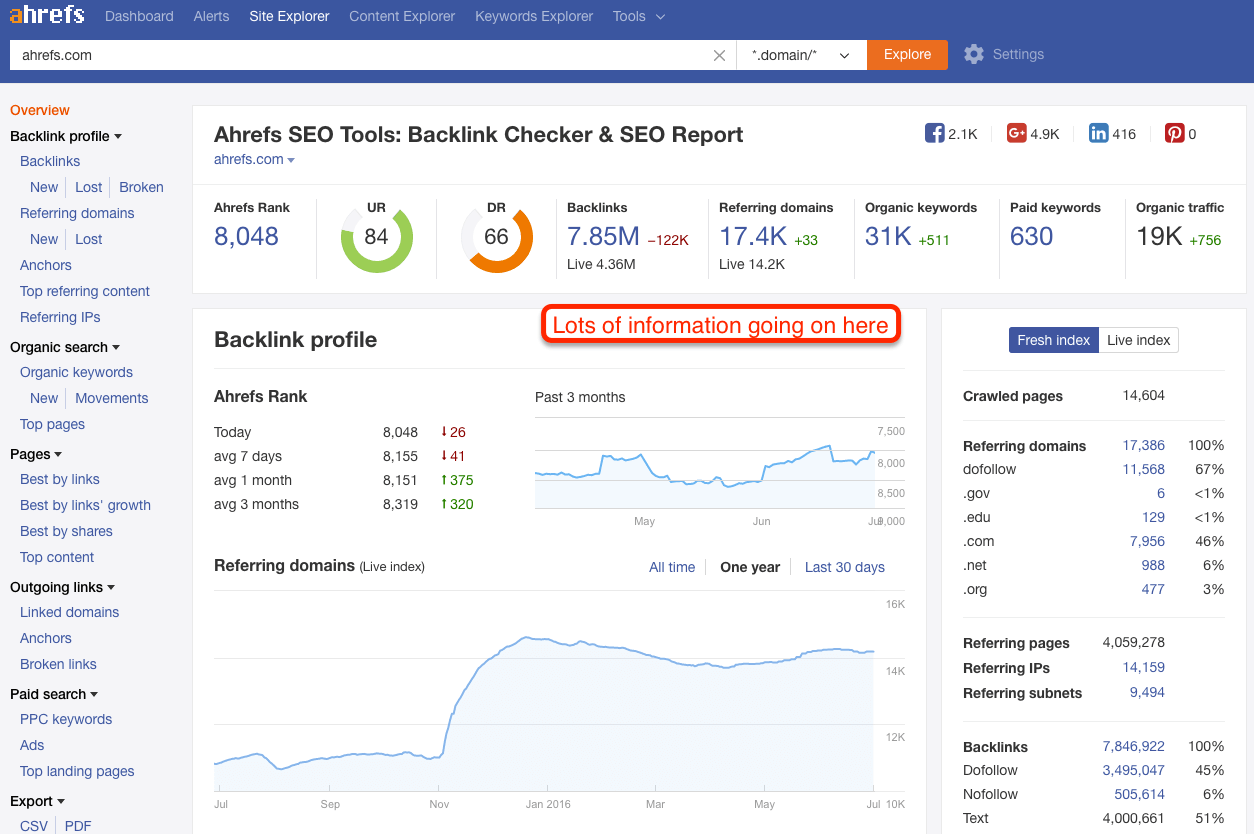This screenshot has height=834, width=1254.
Task: Collapse the Backlink profile sidebar section
Action: coord(65,136)
